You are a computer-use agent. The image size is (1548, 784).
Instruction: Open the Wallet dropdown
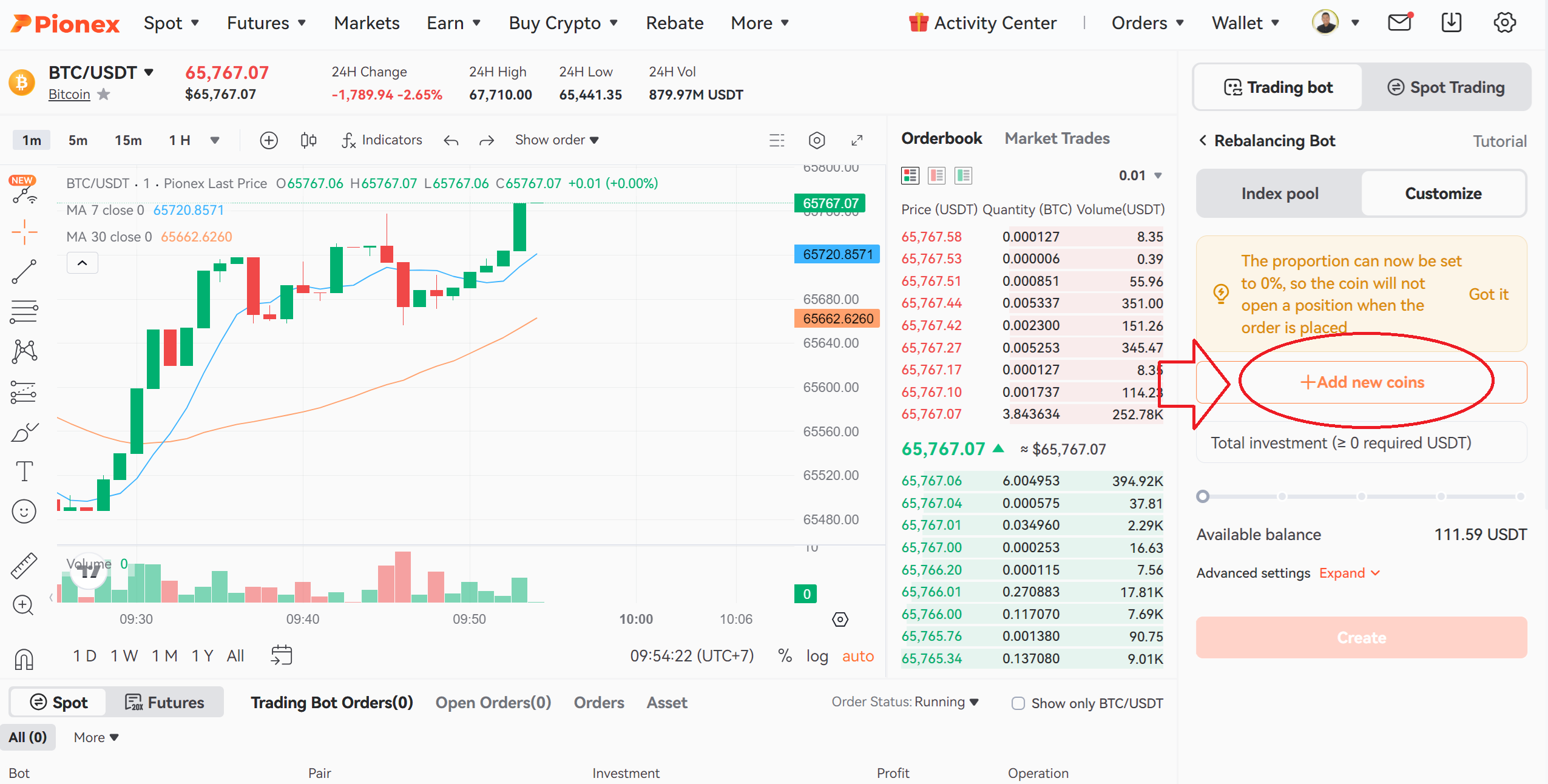(x=1246, y=23)
